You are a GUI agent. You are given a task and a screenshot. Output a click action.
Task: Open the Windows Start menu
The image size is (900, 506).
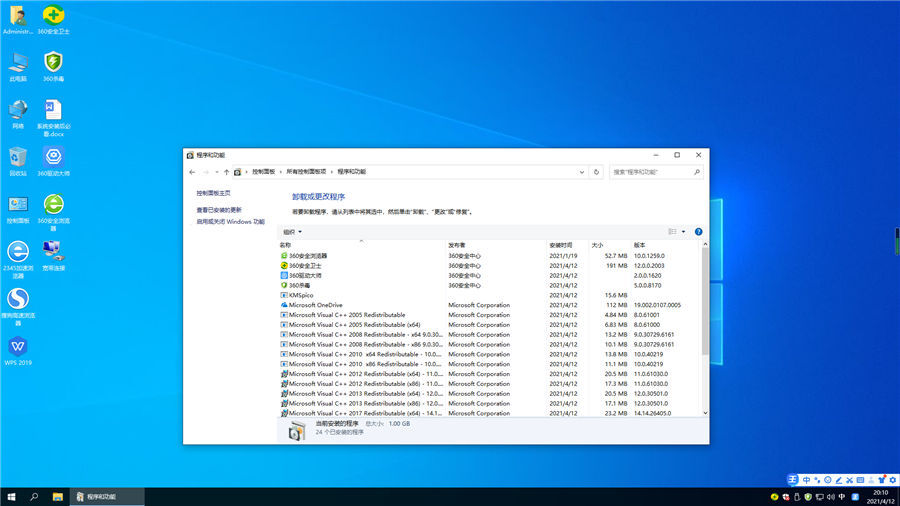coord(11,497)
